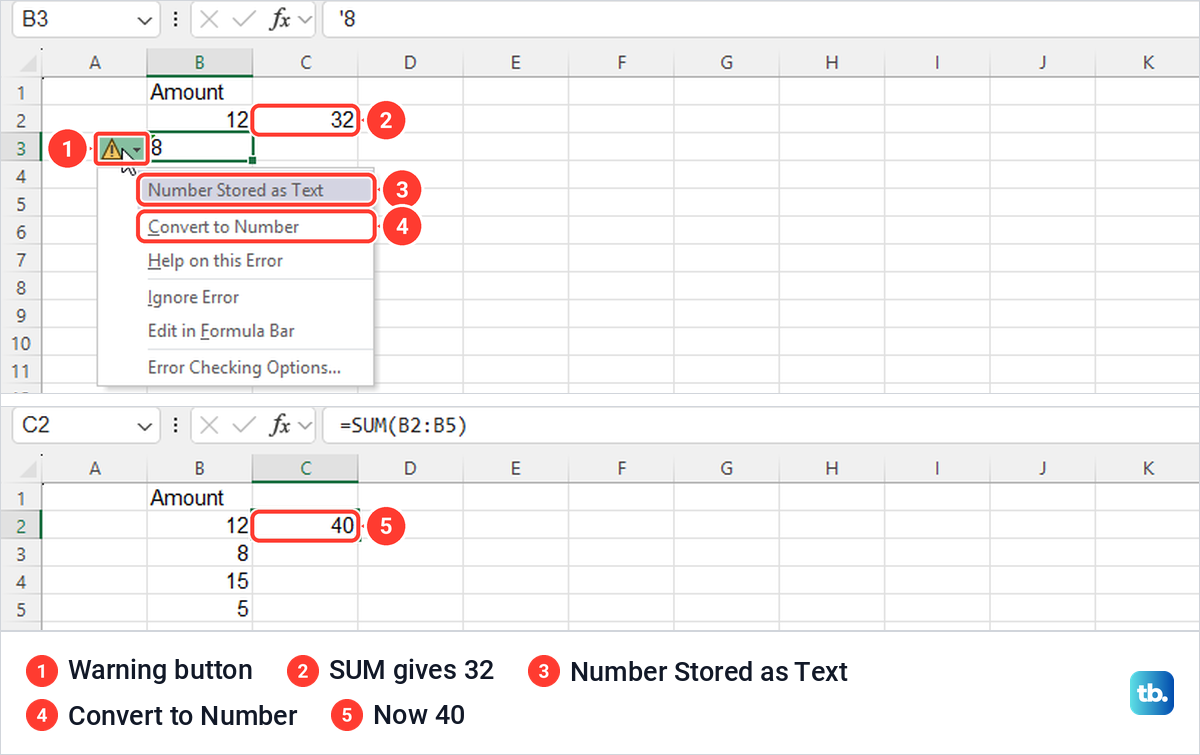This screenshot has width=1200, height=755.
Task: Select the Amount header cell in the sheet totaling 32
Action: [199, 92]
